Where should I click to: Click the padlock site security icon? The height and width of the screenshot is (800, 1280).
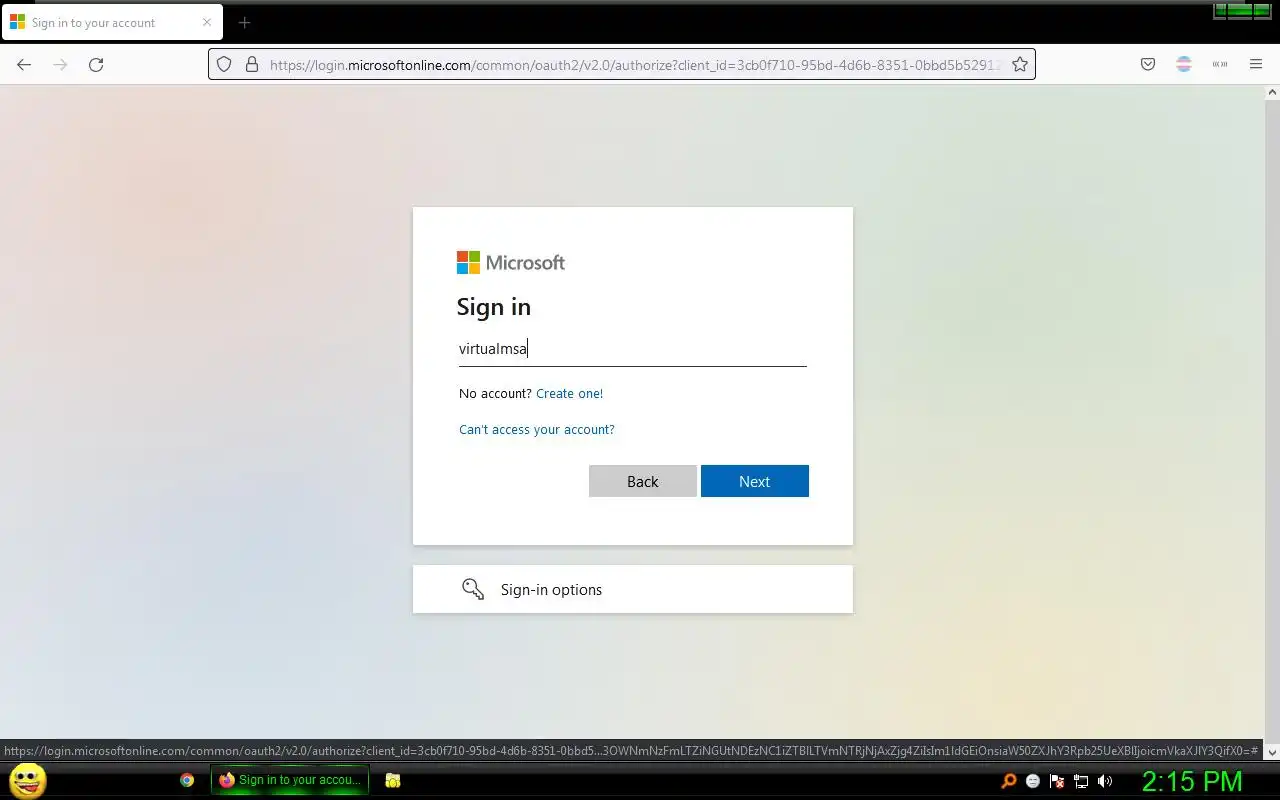251,64
